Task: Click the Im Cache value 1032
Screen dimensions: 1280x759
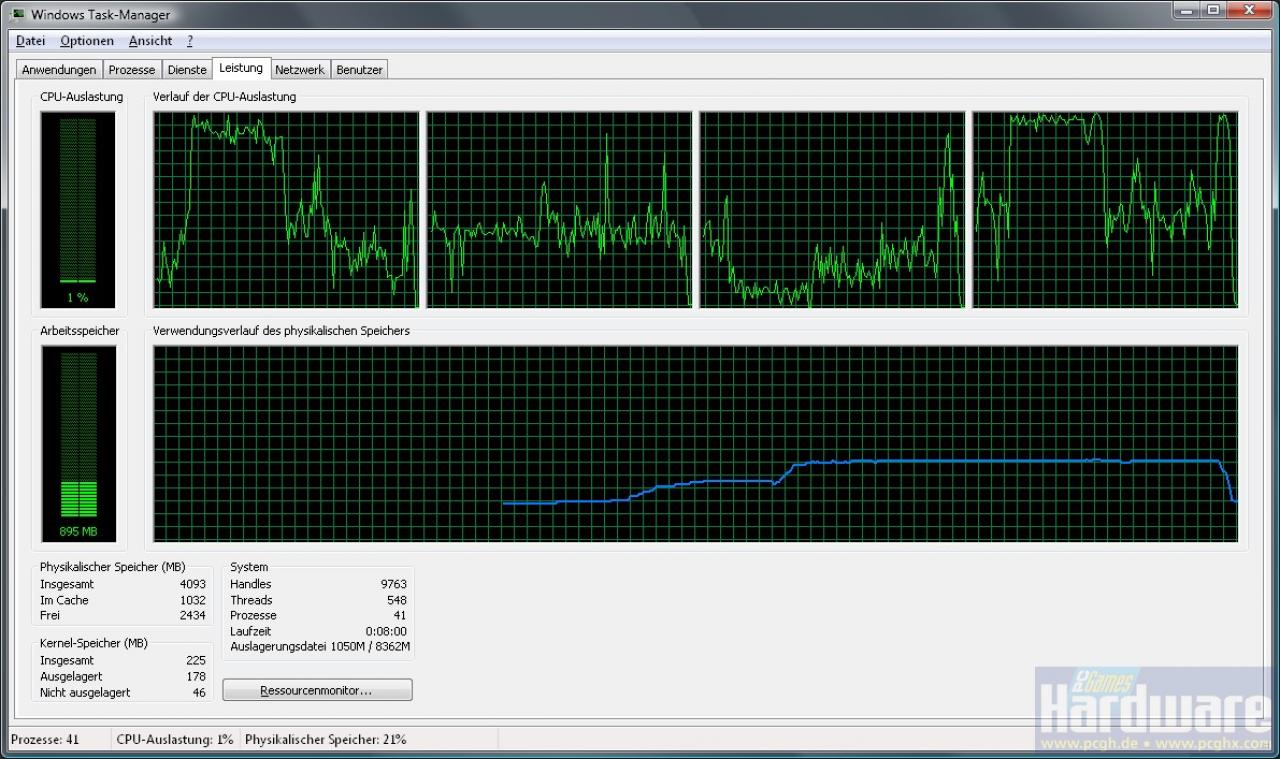Action: [x=193, y=600]
